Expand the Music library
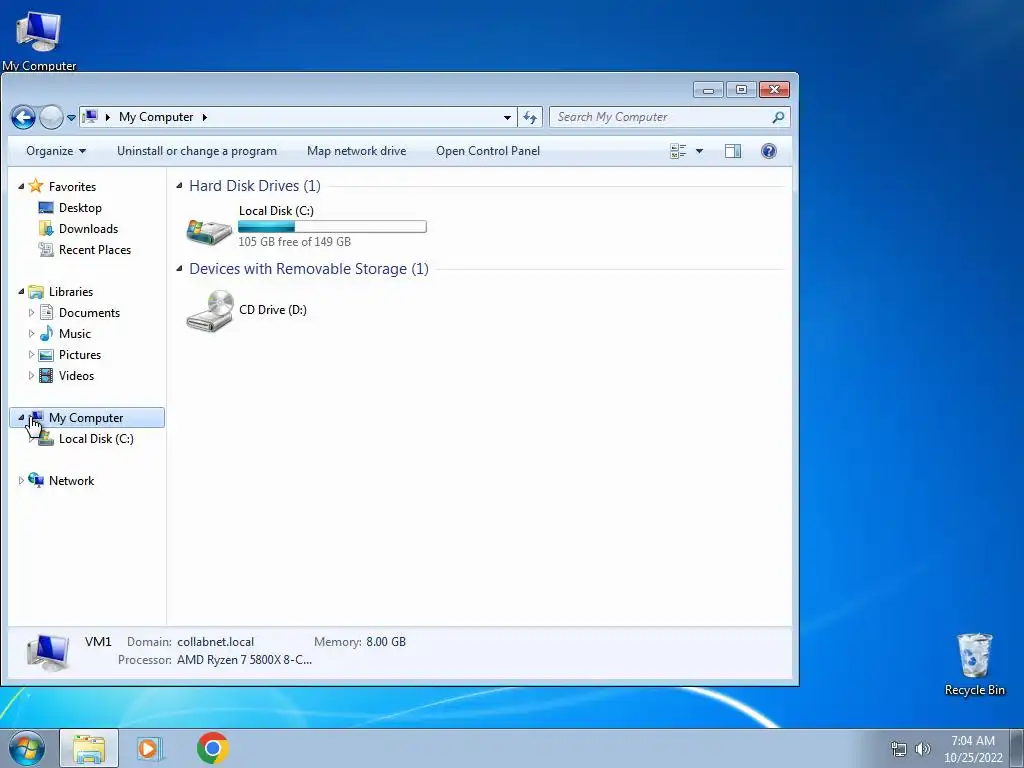The width and height of the screenshot is (1024, 768). click(31, 334)
